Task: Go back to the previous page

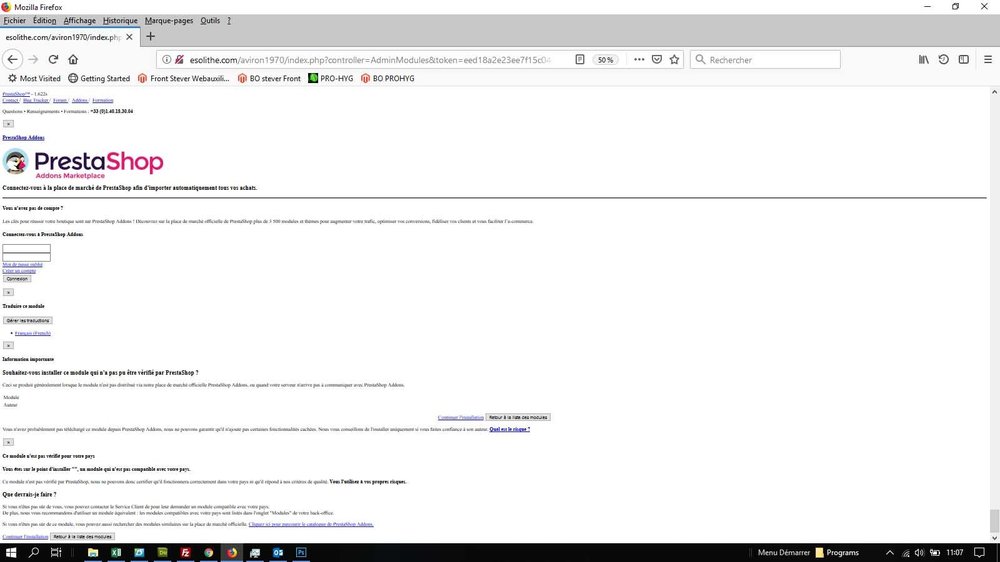Action: point(13,59)
